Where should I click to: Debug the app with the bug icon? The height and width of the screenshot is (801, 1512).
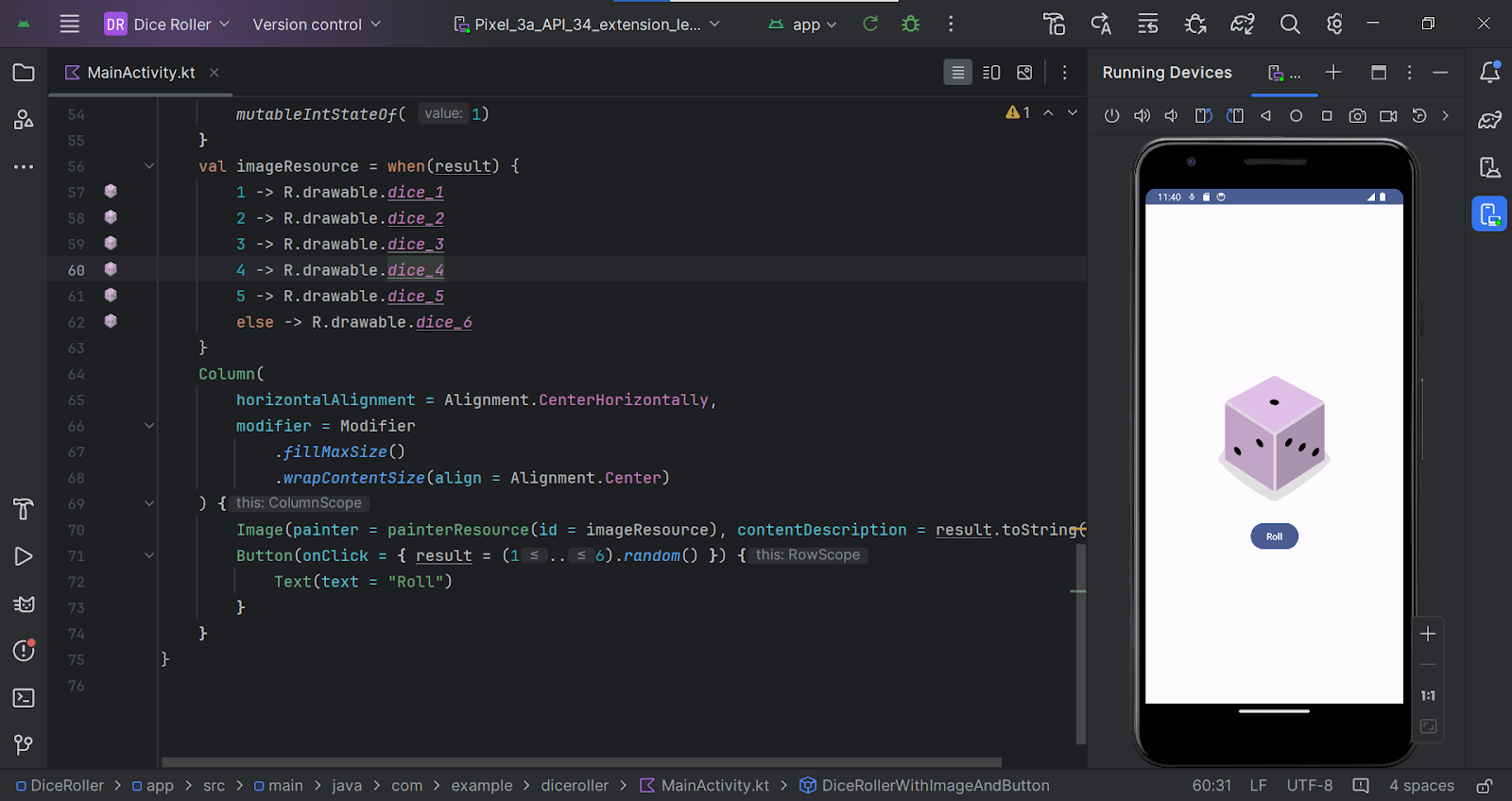tap(911, 25)
